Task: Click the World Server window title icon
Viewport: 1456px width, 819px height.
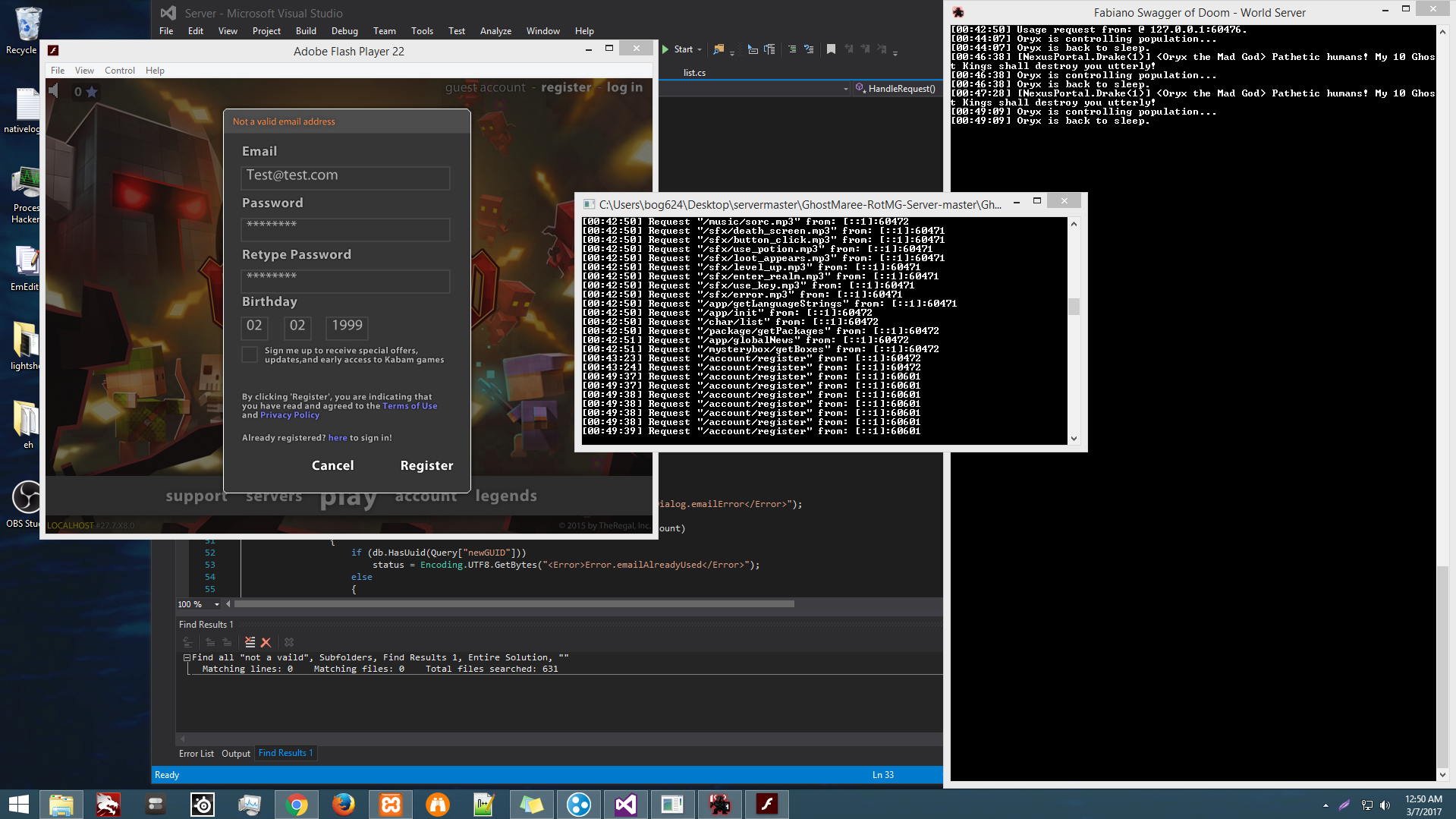Action: point(958,12)
